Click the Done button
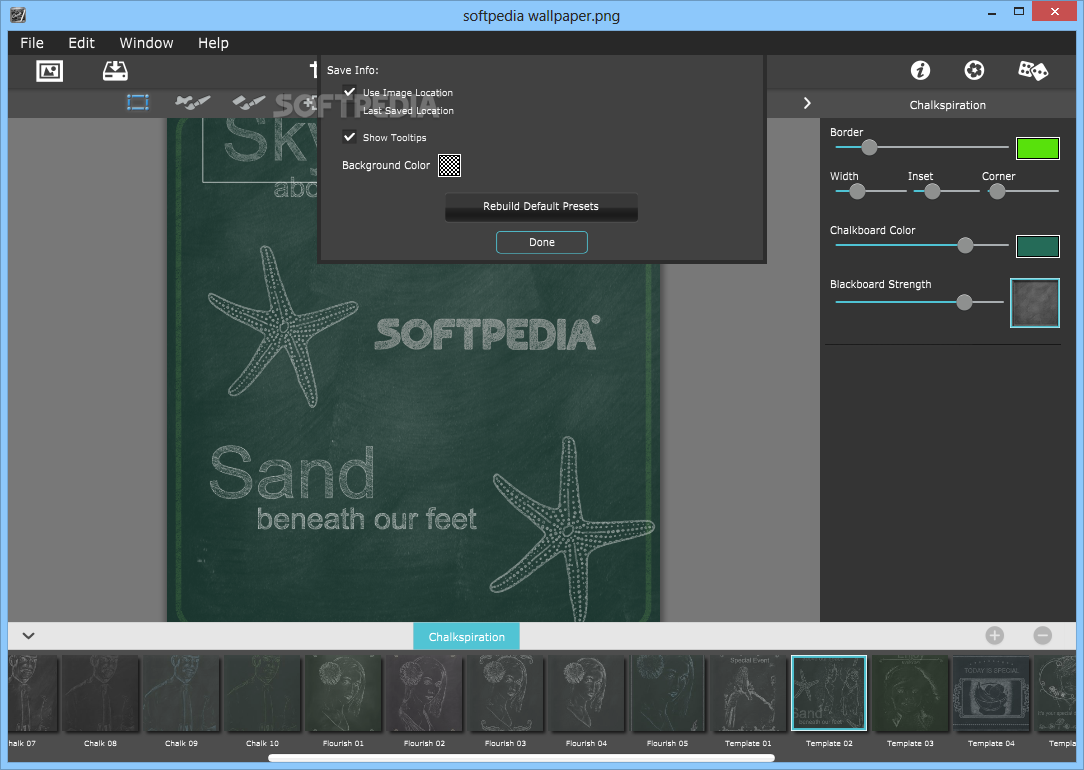Image resolution: width=1084 pixels, height=770 pixels. (542, 243)
